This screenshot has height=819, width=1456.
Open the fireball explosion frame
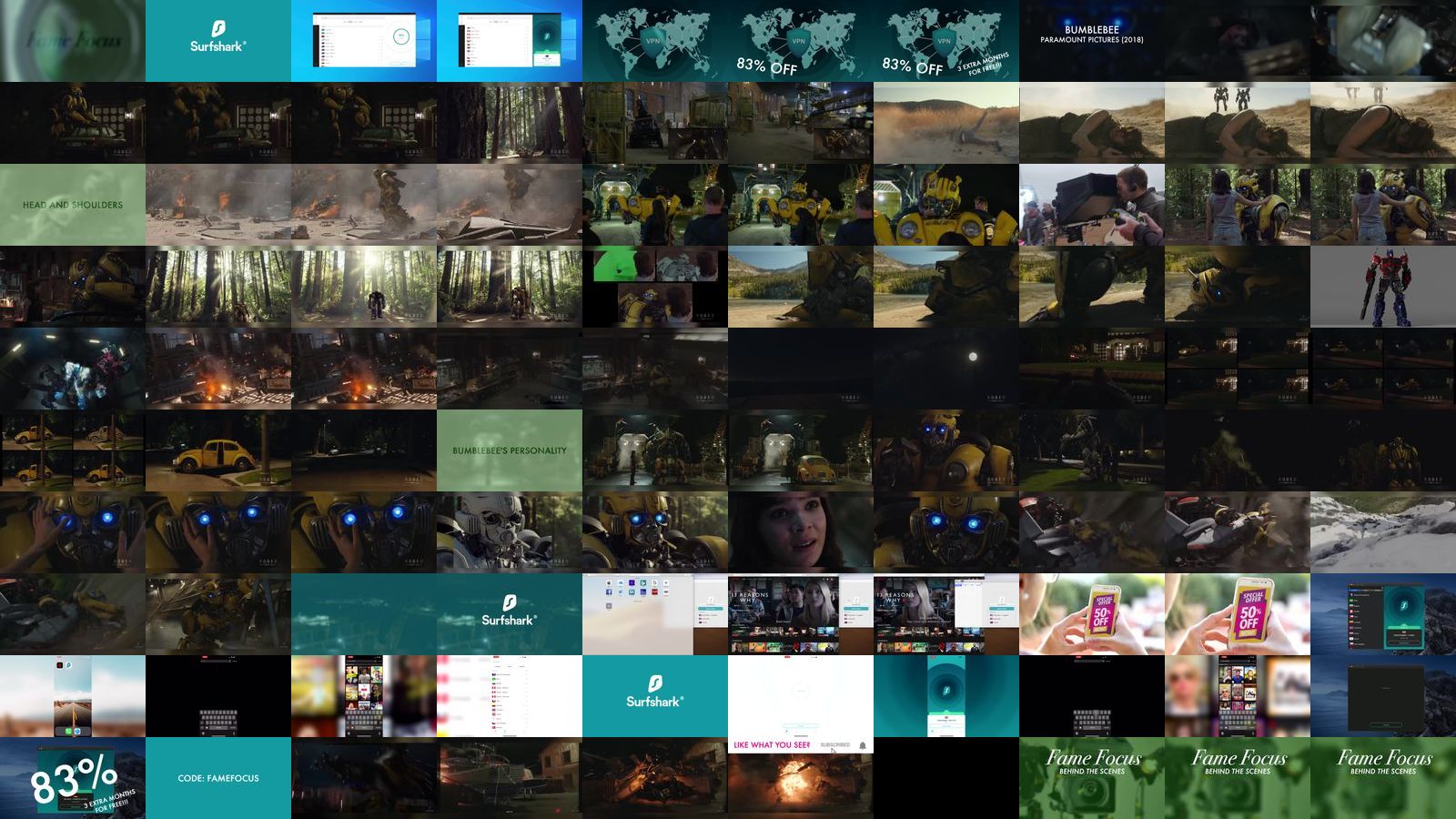coord(800,783)
